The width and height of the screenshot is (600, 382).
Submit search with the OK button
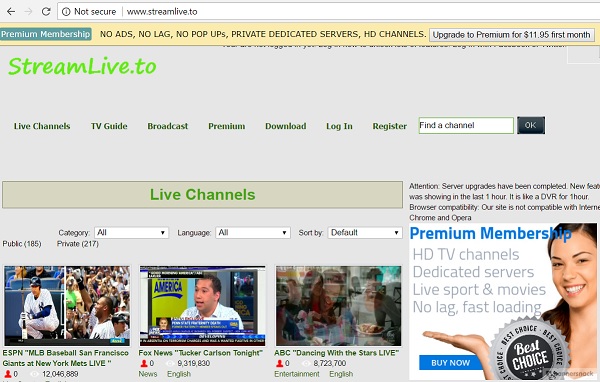point(531,125)
